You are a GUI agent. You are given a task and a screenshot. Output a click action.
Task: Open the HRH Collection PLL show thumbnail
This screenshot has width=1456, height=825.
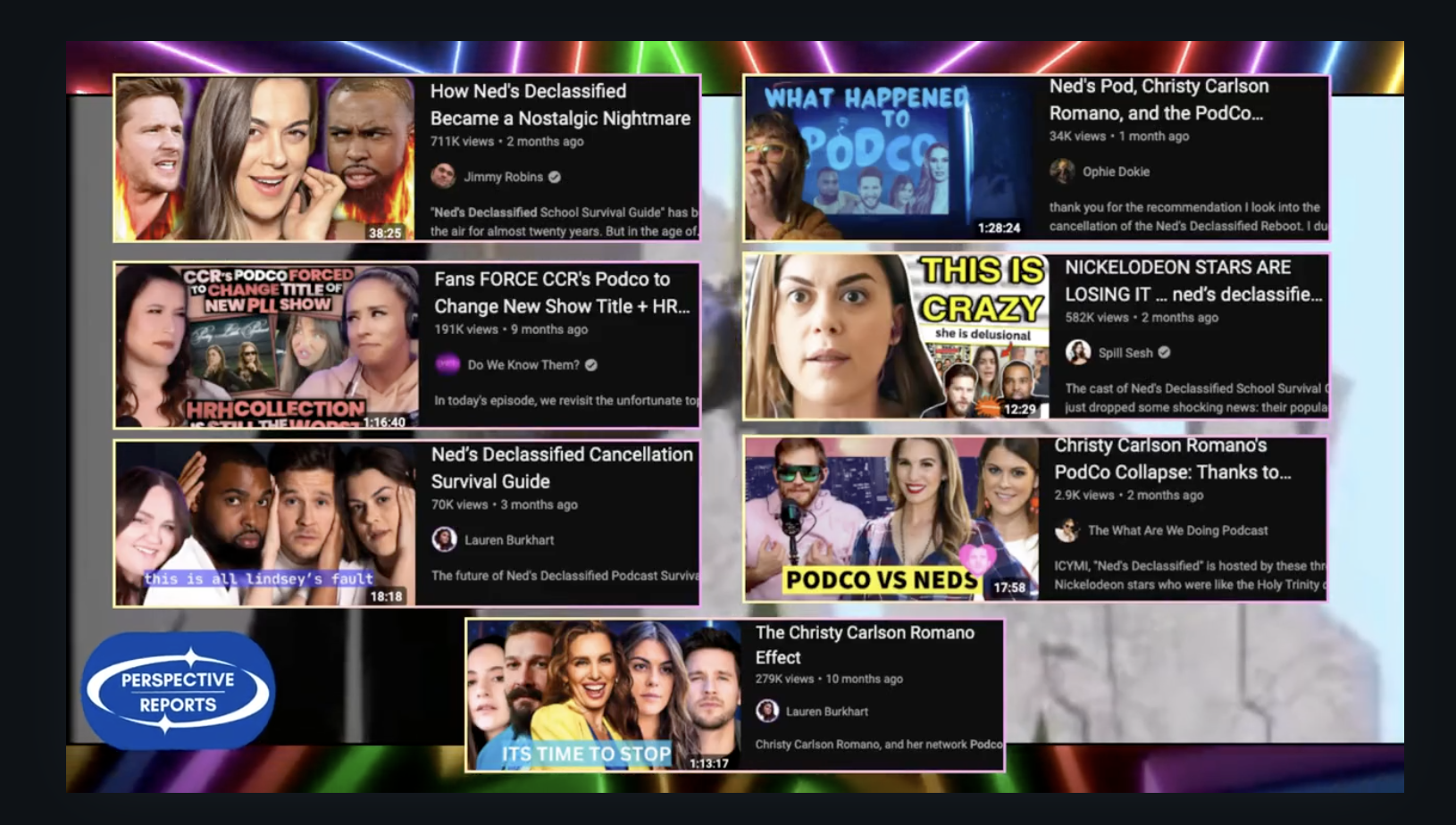(x=267, y=346)
